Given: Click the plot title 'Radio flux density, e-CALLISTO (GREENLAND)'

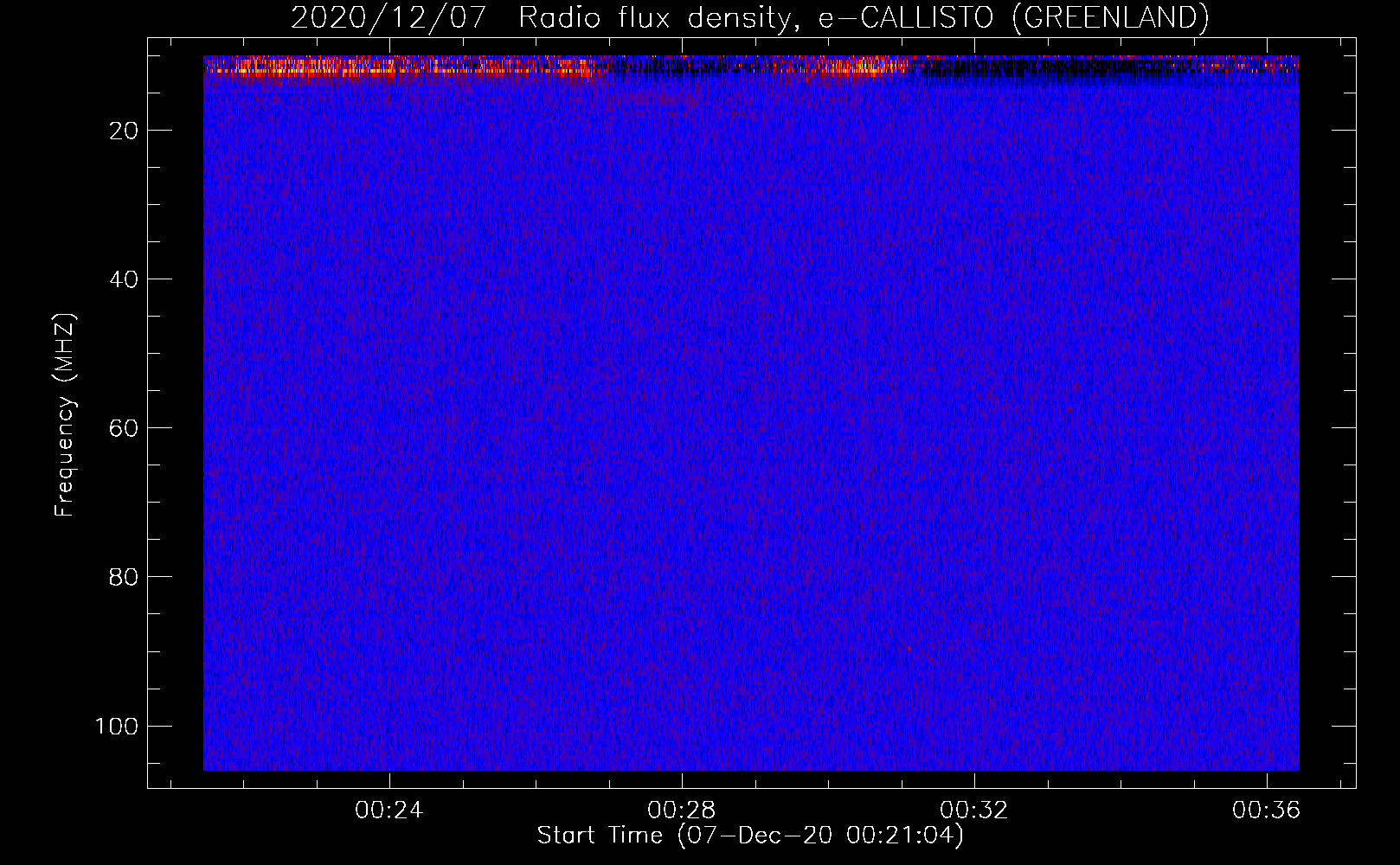Looking at the screenshot, I should click(x=864, y=17).
